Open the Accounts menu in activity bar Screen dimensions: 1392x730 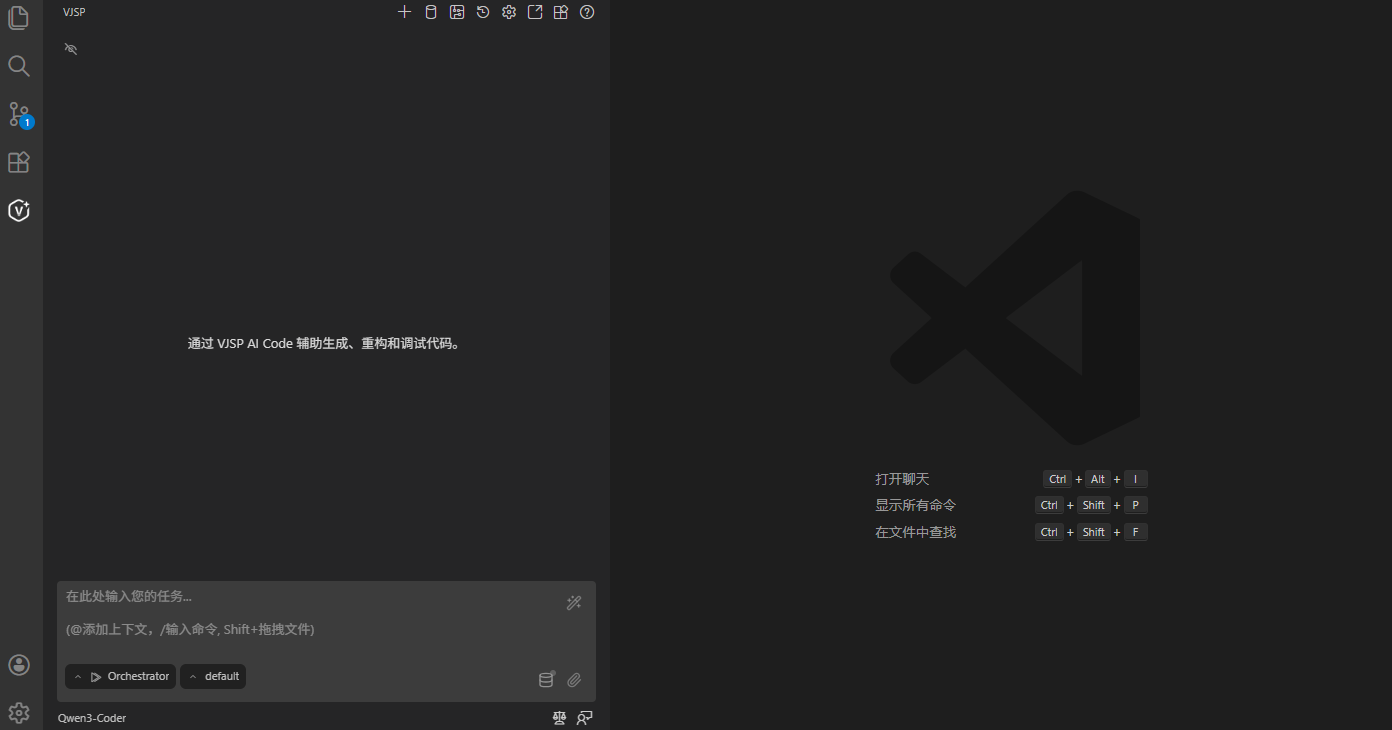coord(19,665)
